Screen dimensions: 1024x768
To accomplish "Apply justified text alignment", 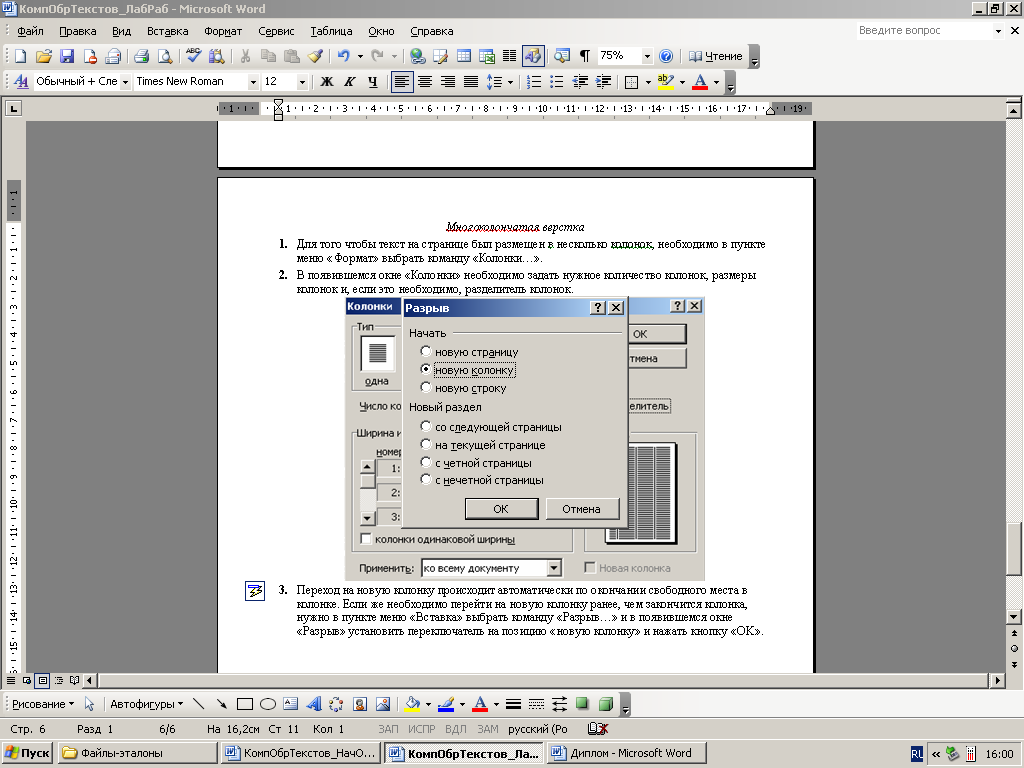I will click(471, 82).
